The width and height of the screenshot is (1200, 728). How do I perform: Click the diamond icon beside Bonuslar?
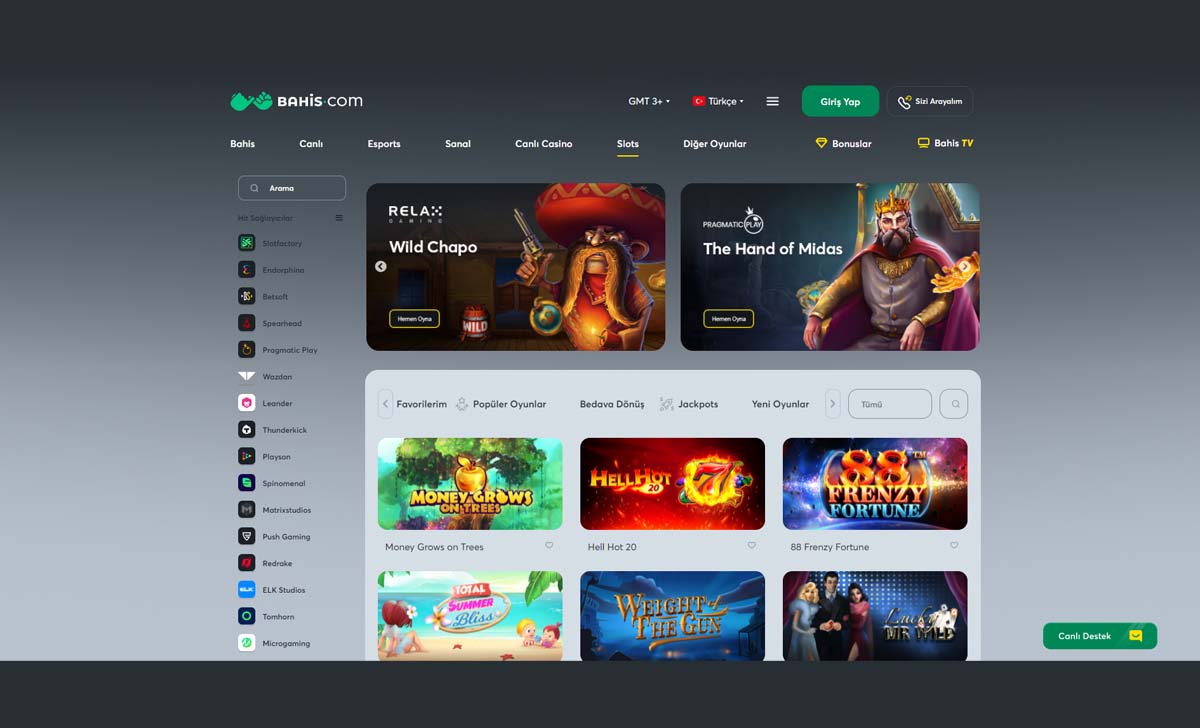[822, 143]
